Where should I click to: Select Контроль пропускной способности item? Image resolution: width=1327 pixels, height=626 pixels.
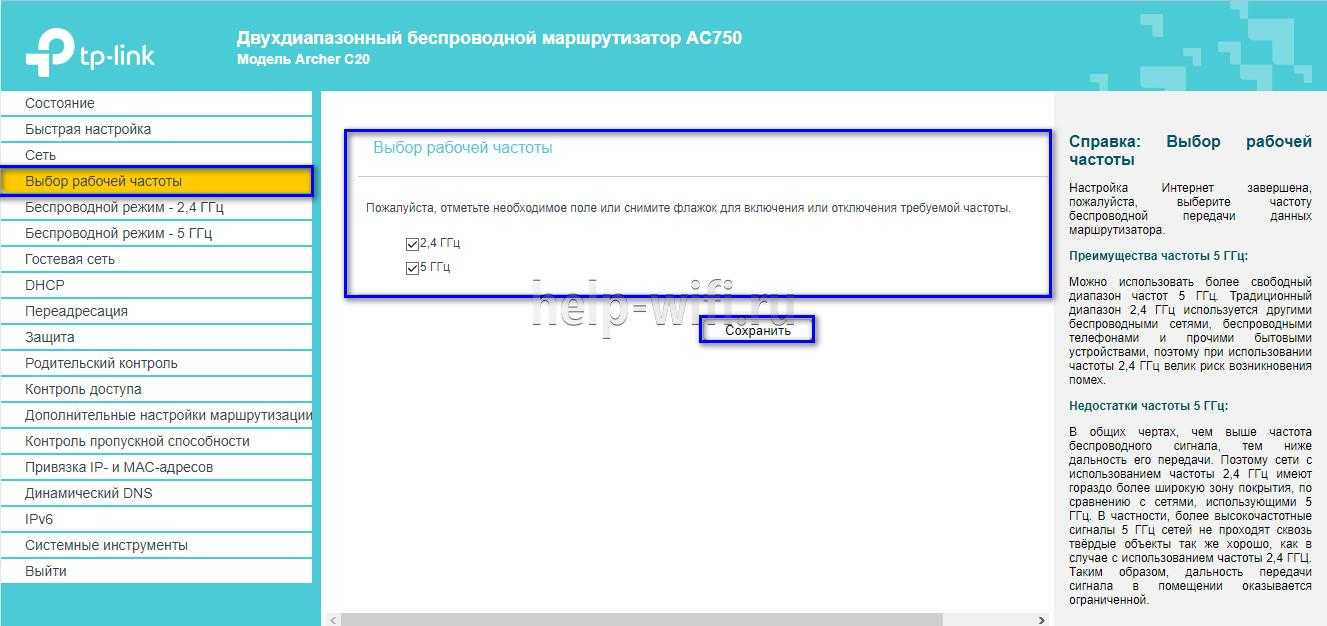[x=137, y=441]
